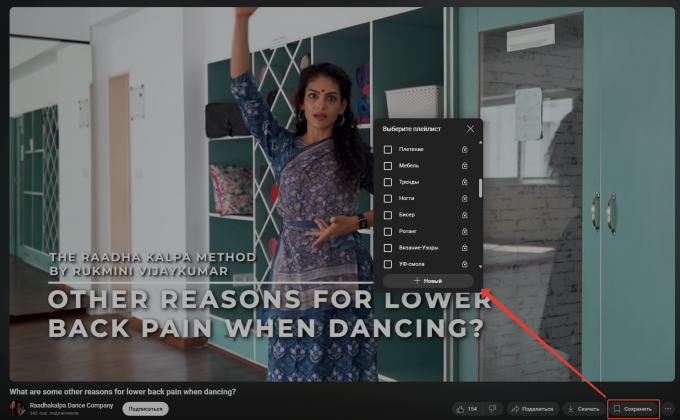Click the Сохранить bookmark button
Screen dimensions: 680x420
pos(633,409)
